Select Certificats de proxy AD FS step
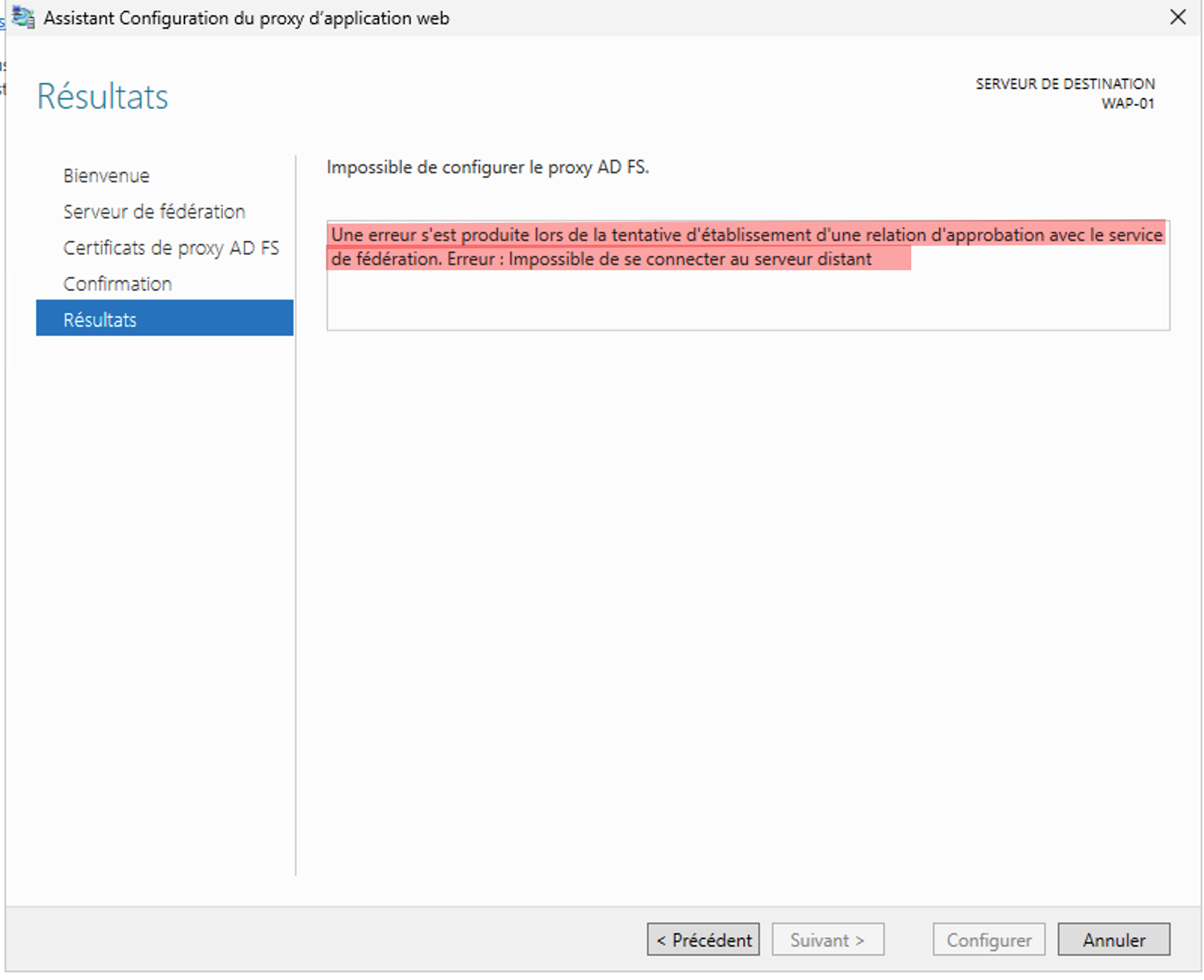This screenshot has height=980, width=1204. tap(171, 248)
